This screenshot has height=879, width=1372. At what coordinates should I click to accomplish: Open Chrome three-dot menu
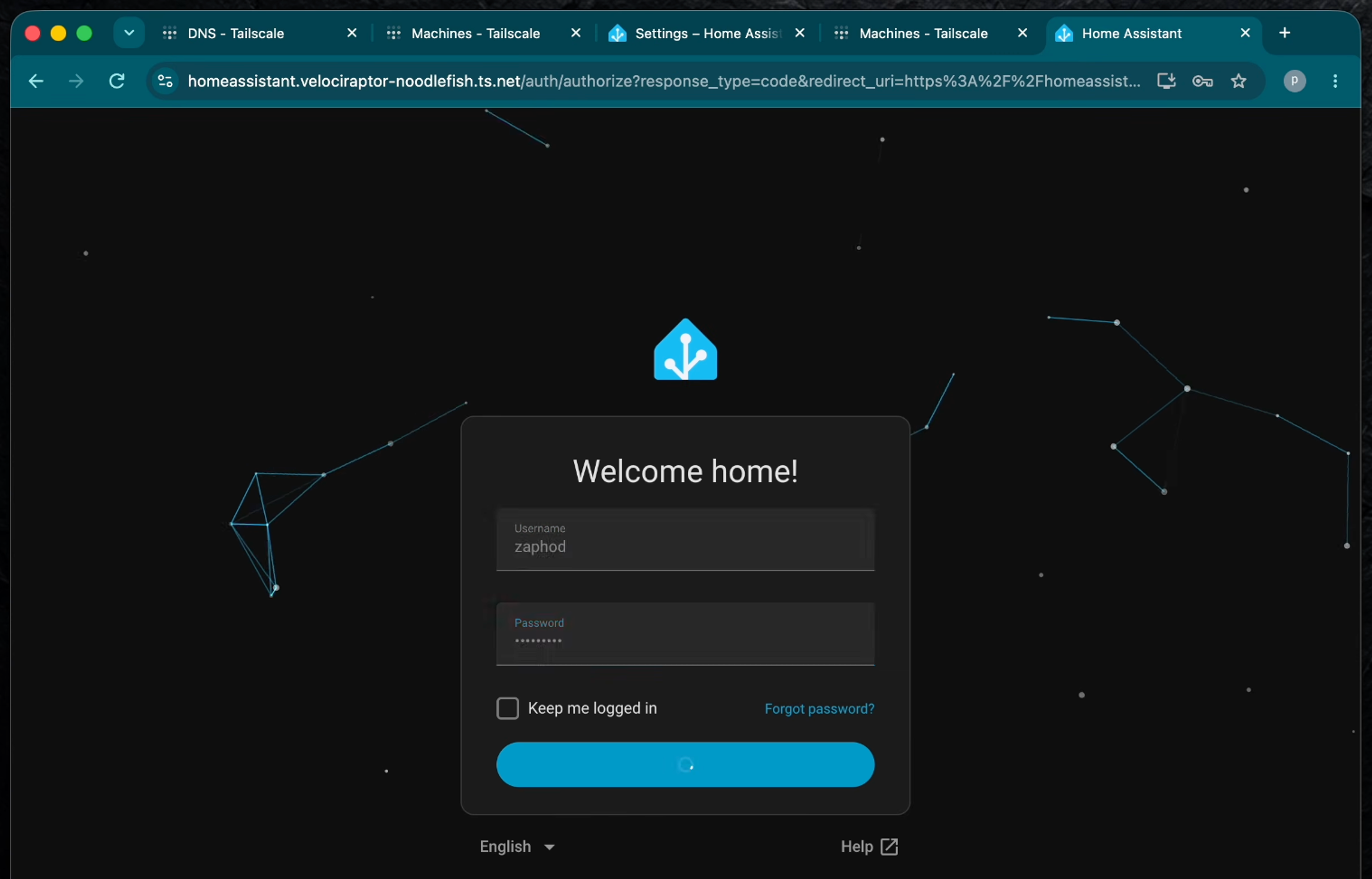(x=1335, y=81)
